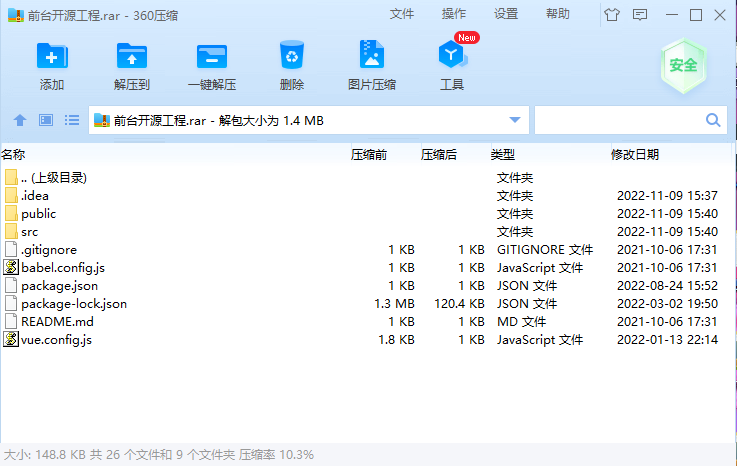Click the 添加 (Add) toolbar icon
This screenshot has width=737, height=466.
[52, 56]
